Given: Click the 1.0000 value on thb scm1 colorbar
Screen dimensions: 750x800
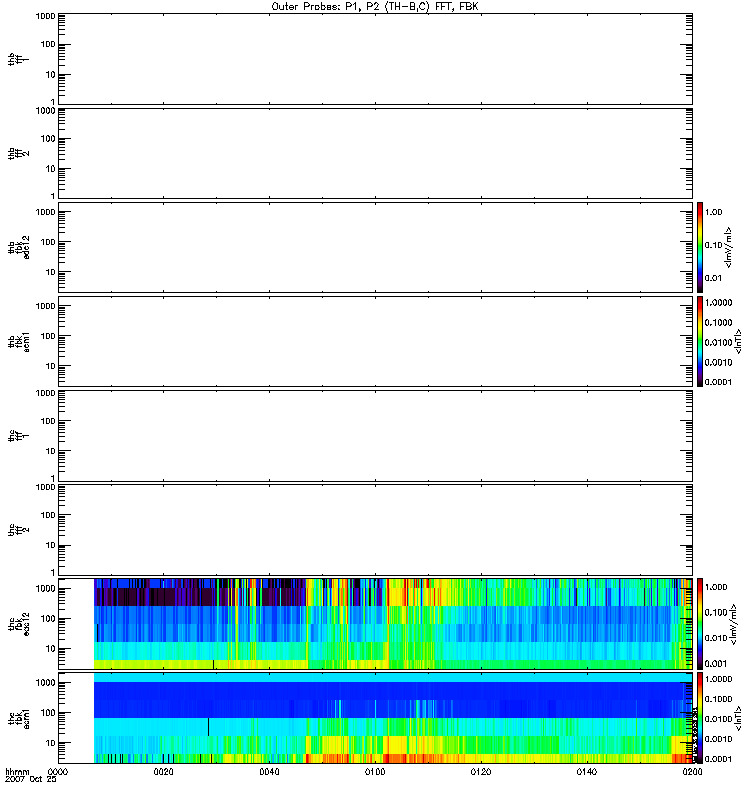Looking at the screenshot, I should pos(718,303).
